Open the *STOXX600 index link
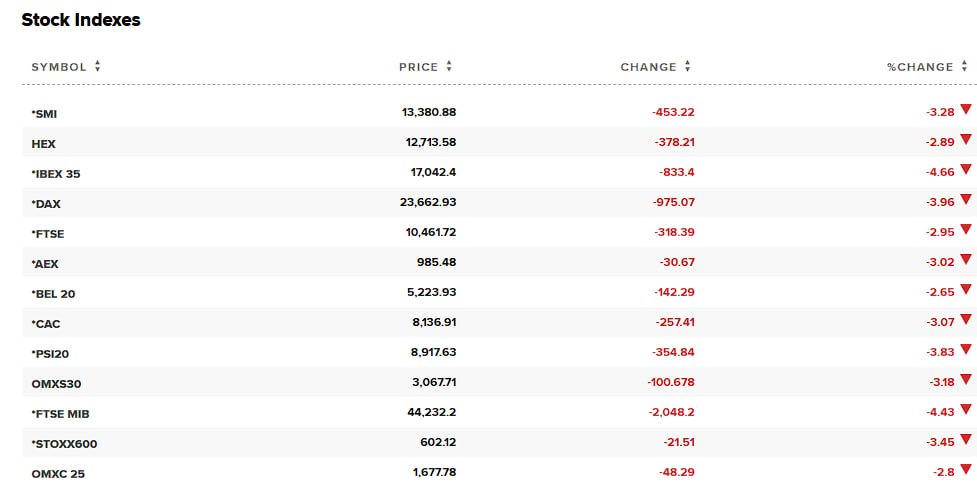Image resolution: width=977 pixels, height=501 pixels. coord(64,444)
